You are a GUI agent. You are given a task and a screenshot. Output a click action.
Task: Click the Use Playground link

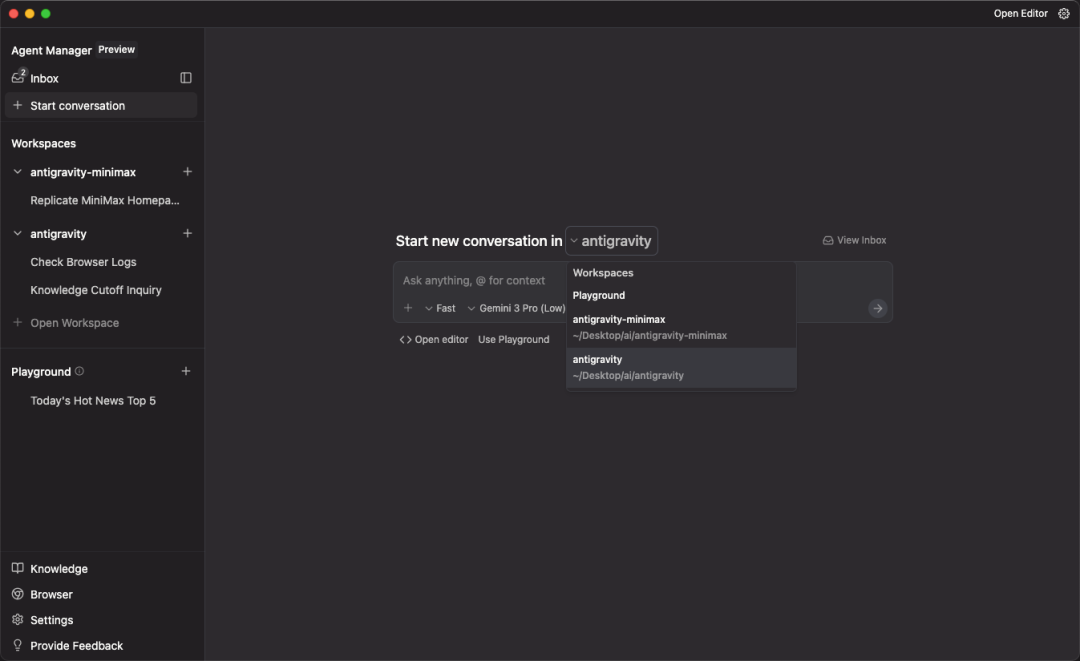(x=513, y=339)
